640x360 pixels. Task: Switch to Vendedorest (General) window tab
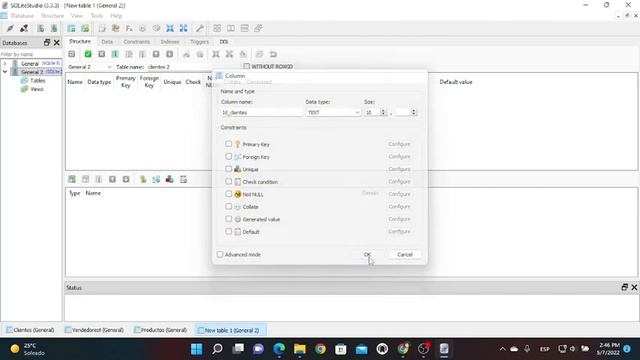tap(94, 330)
